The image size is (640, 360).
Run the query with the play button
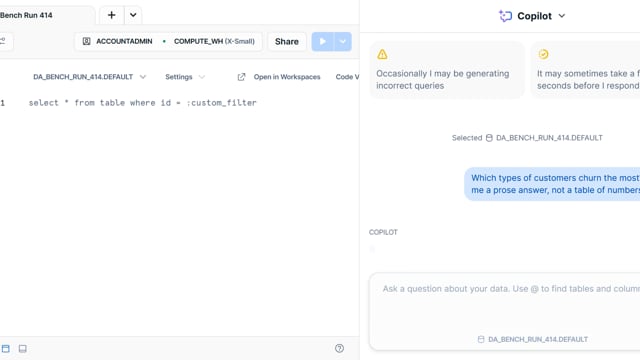323,41
